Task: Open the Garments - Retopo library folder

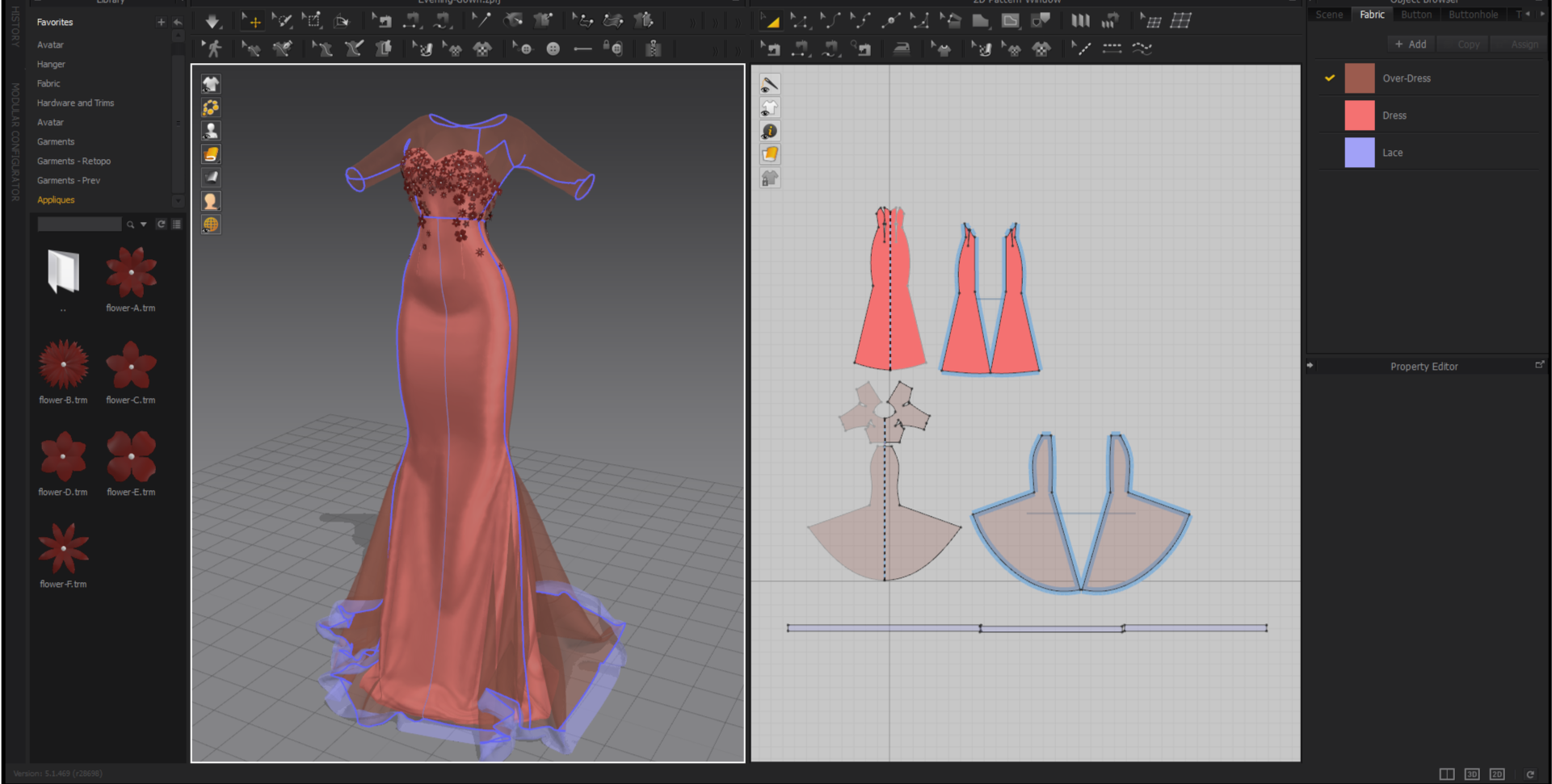Action: pos(74,161)
